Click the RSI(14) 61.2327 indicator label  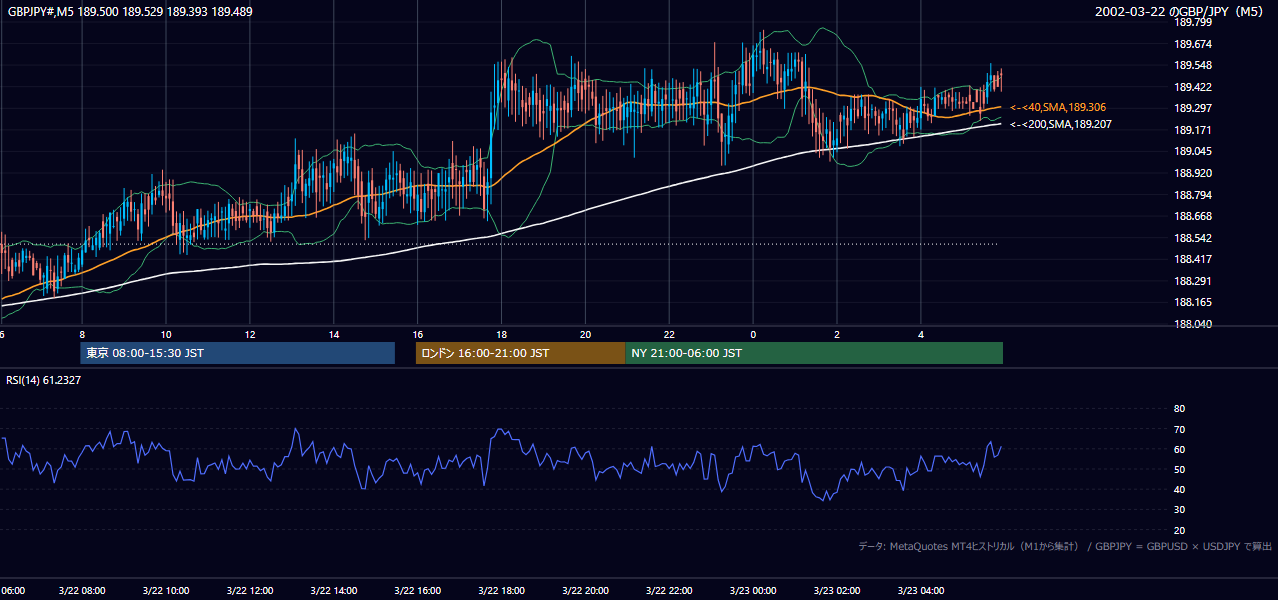point(44,380)
